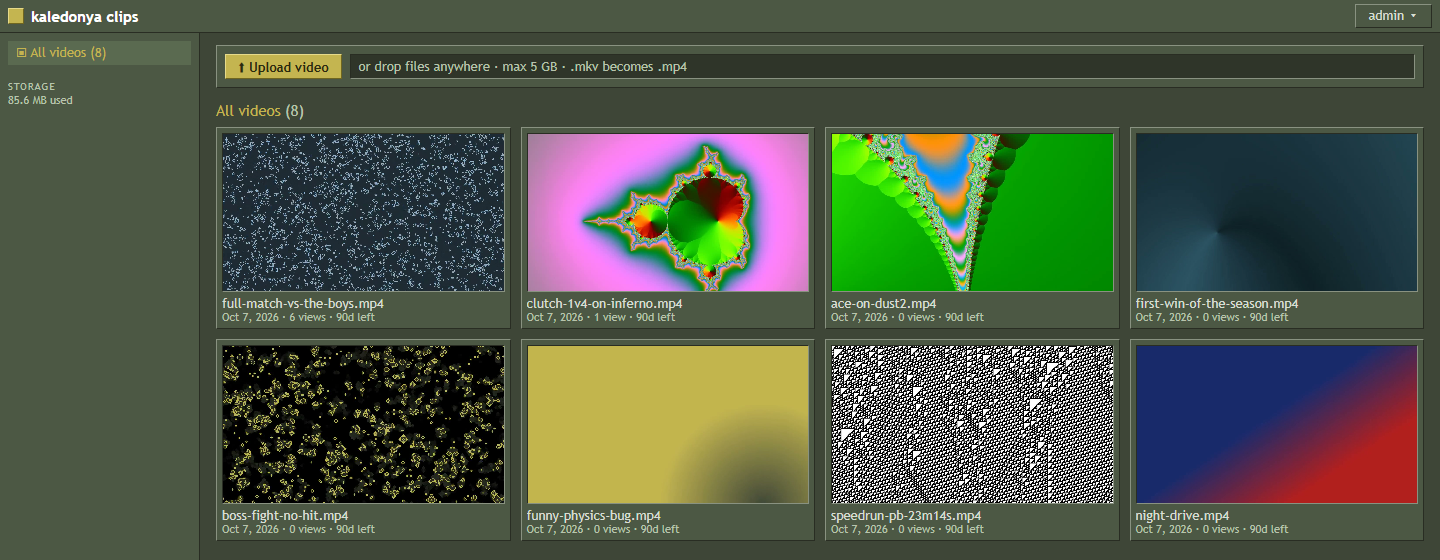Open the admin dropdown menu
The width and height of the screenshot is (1440, 560).
tap(1391, 15)
